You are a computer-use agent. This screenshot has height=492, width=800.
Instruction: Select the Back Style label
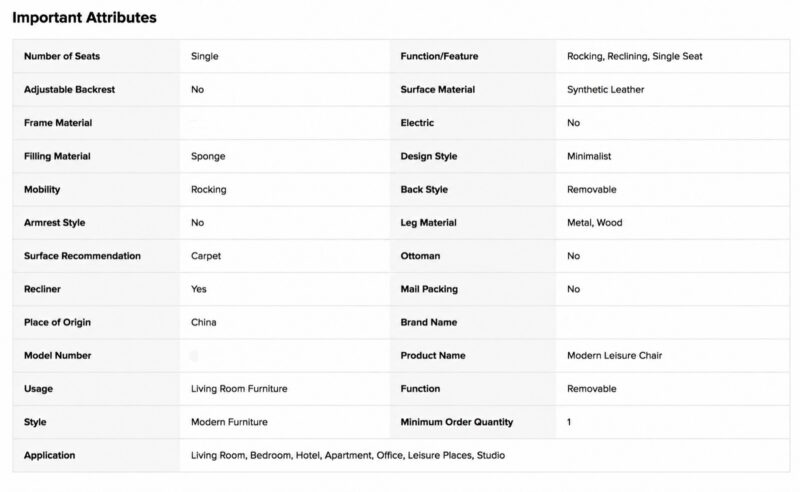pyautogui.click(x=424, y=189)
